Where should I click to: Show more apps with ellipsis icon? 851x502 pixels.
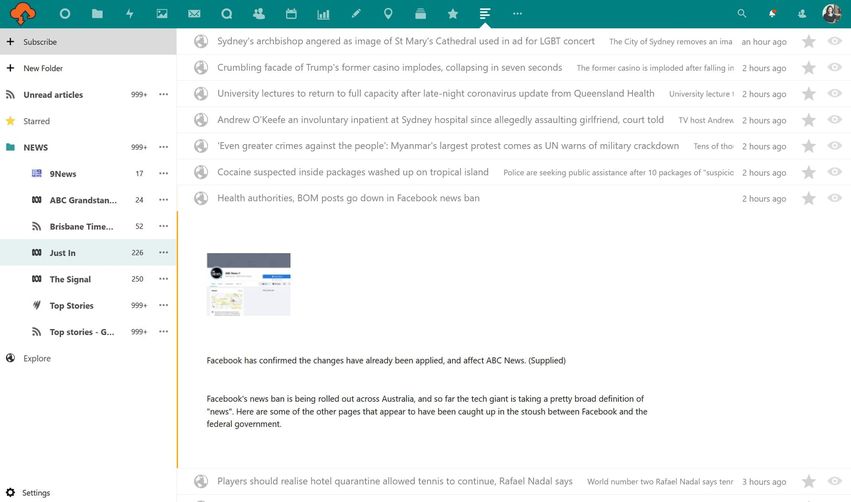[517, 14]
